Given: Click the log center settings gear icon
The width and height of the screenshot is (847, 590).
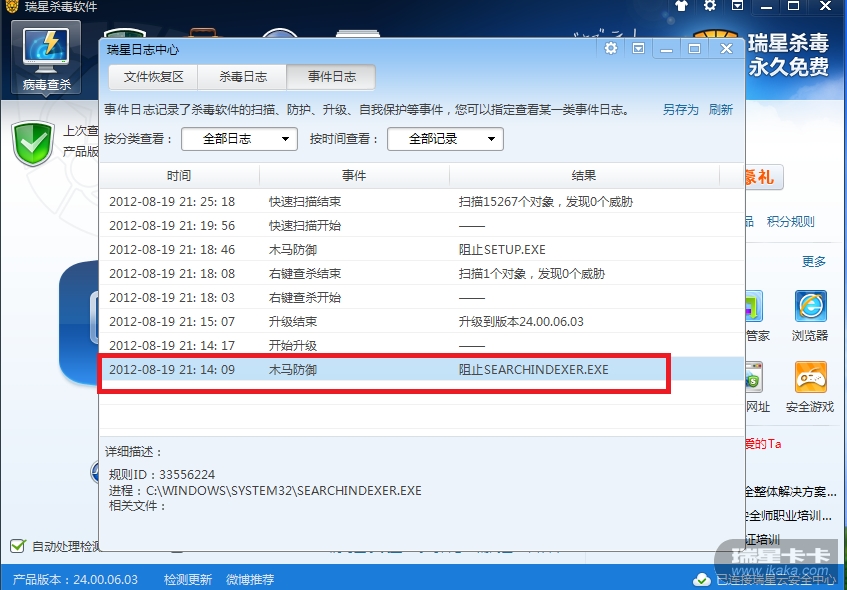Looking at the screenshot, I should (610, 48).
